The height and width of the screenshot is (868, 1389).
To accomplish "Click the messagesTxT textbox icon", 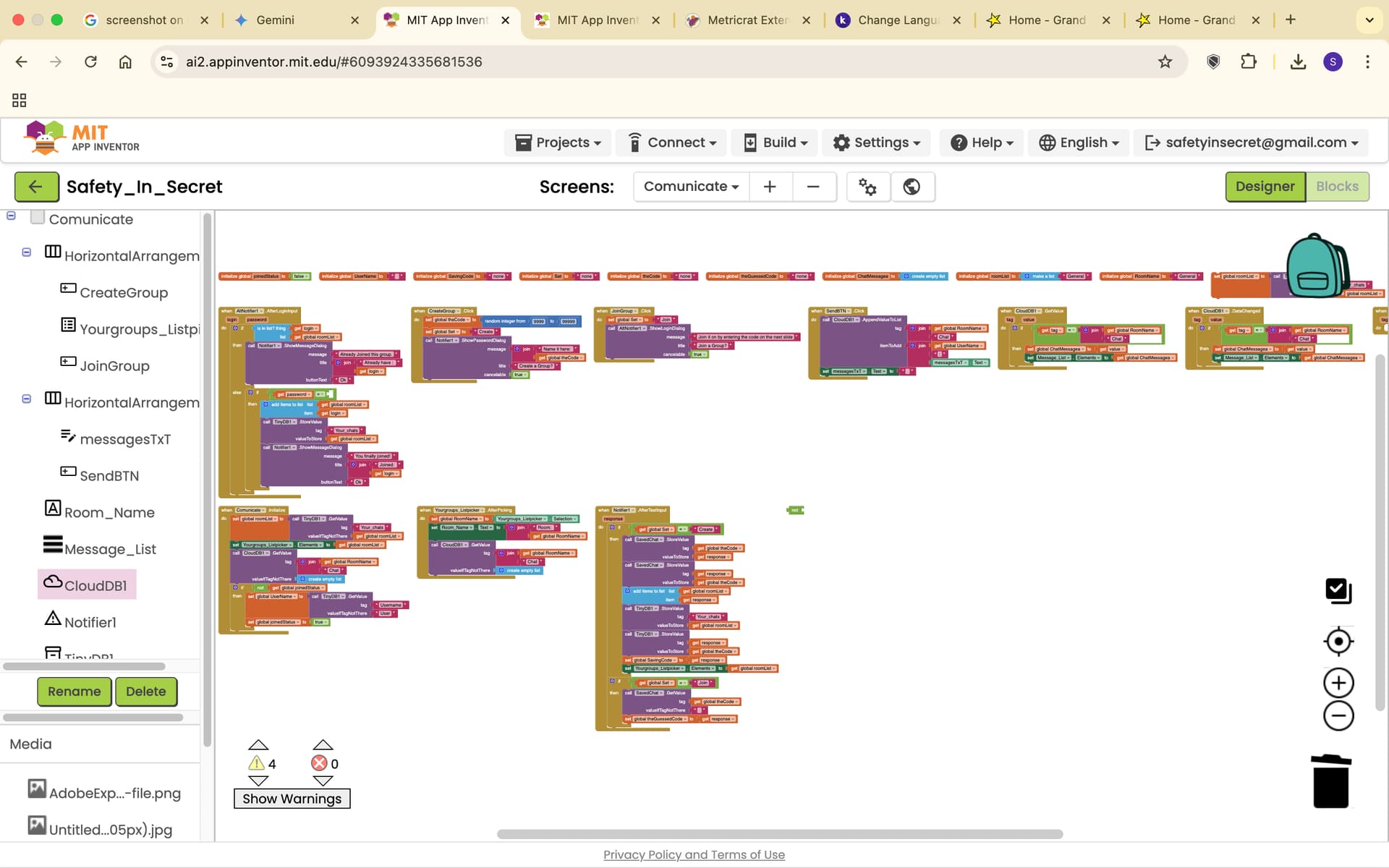I will 68,435.
